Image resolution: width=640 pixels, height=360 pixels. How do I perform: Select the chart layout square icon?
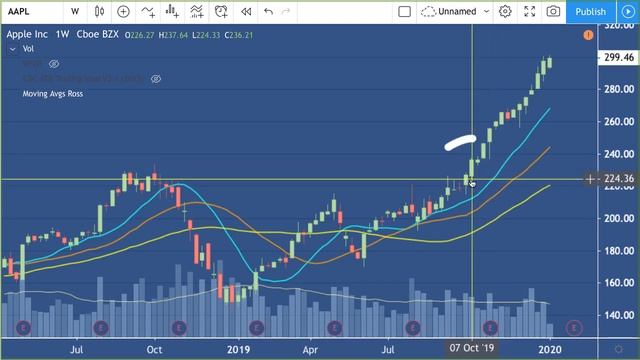point(404,11)
